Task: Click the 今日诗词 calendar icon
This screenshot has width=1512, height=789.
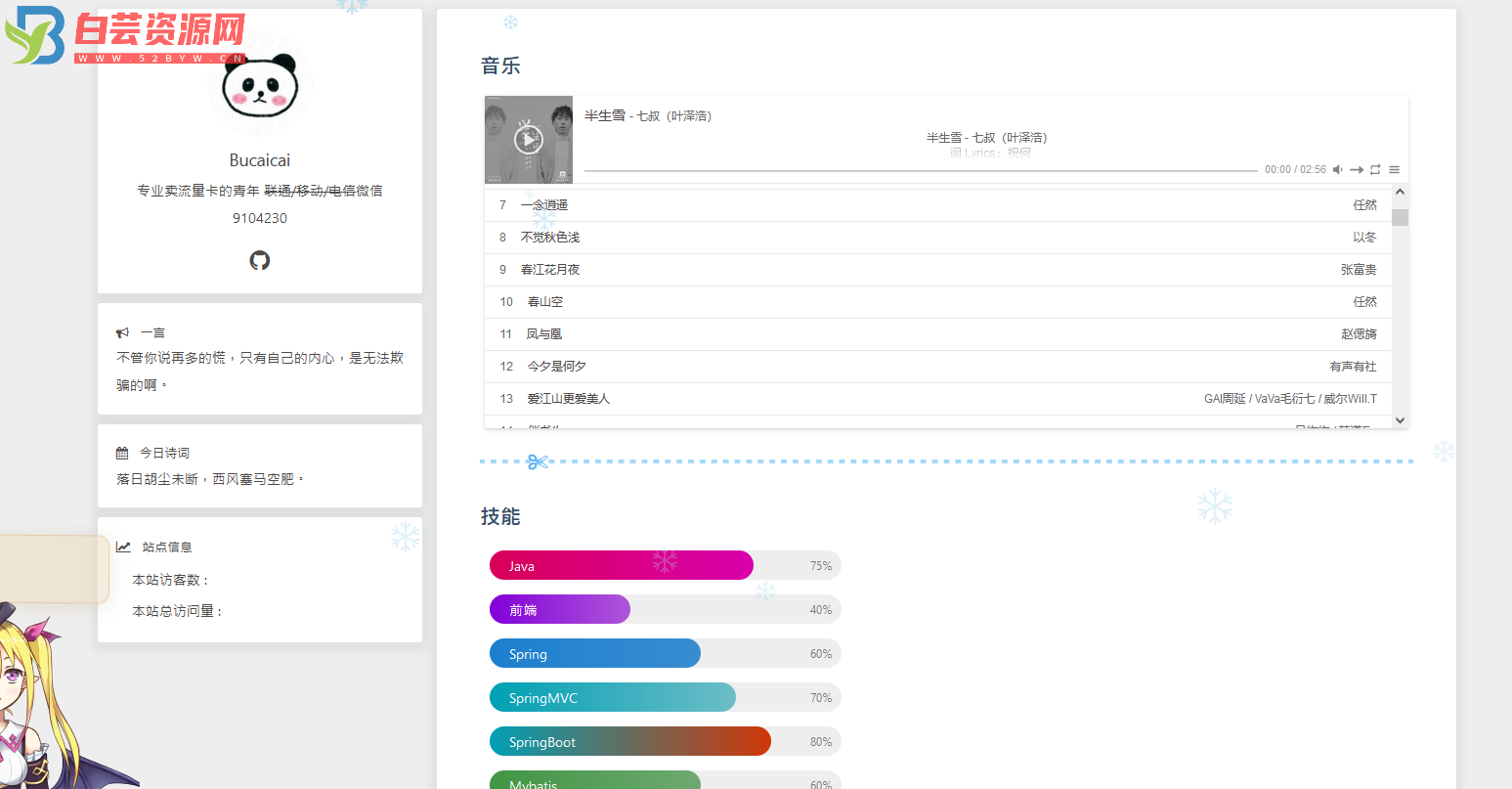Action: [x=122, y=454]
